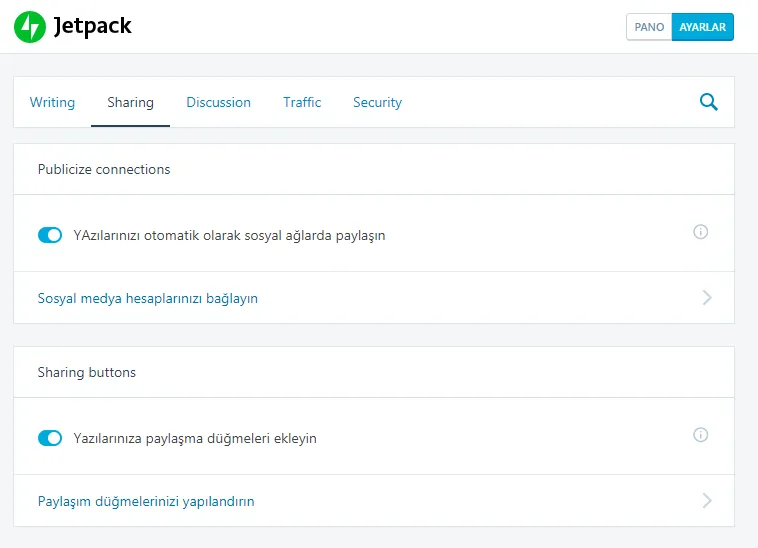
Task: Select the Sharing tab
Action: [x=131, y=102]
